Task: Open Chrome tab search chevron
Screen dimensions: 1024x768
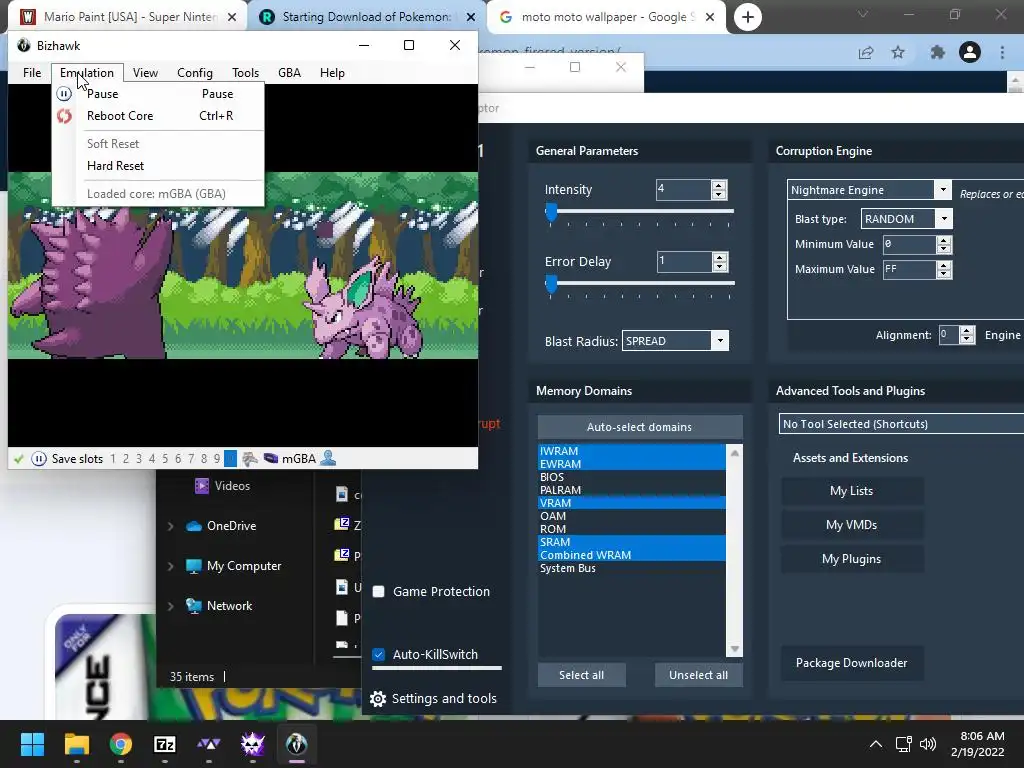Action: click(x=863, y=14)
